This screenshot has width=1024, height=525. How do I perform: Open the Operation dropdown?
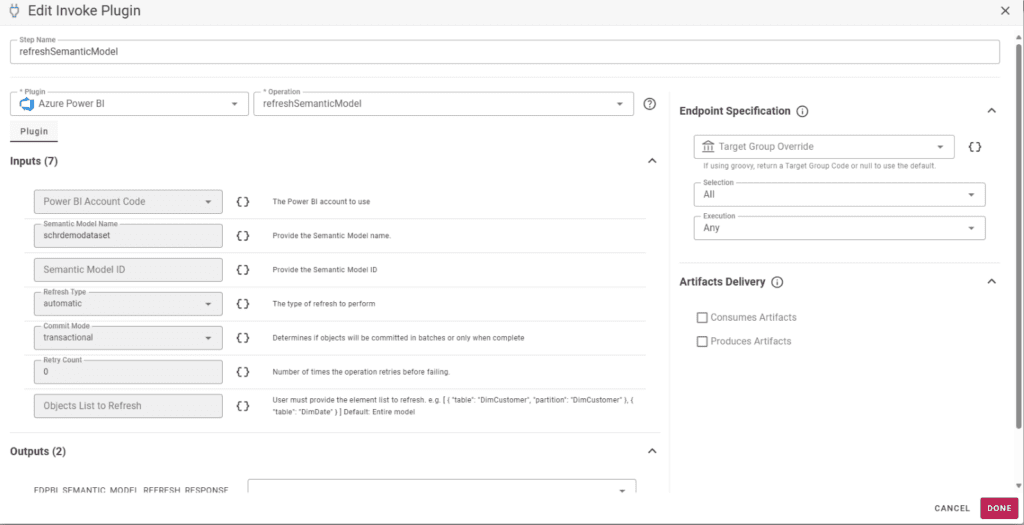[443, 104]
